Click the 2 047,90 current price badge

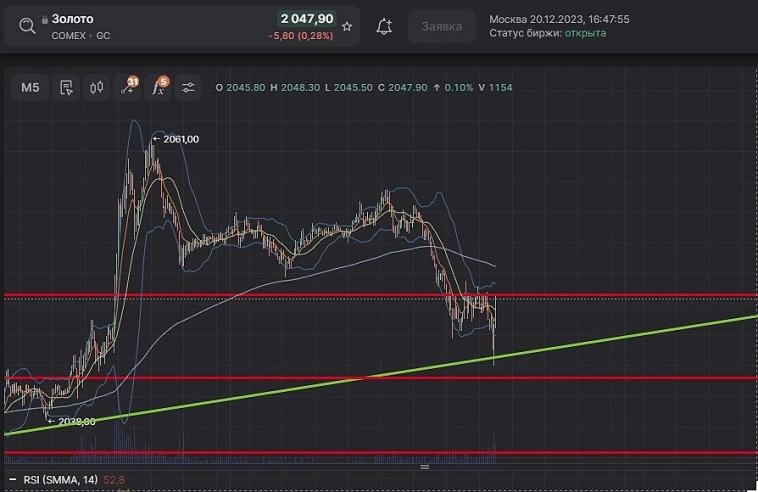click(305, 19)
